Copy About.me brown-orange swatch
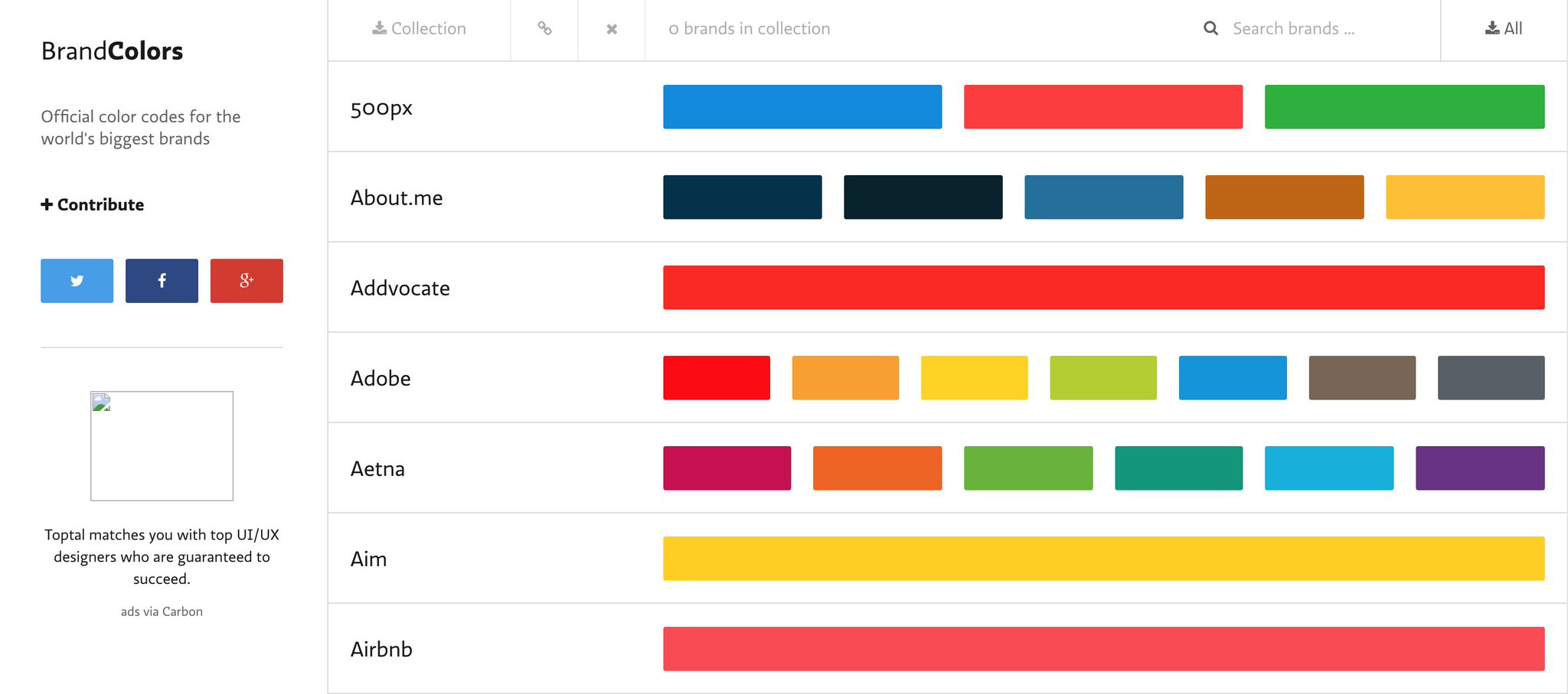This screenshot has height=694, width=1568. click(1285, 197)
